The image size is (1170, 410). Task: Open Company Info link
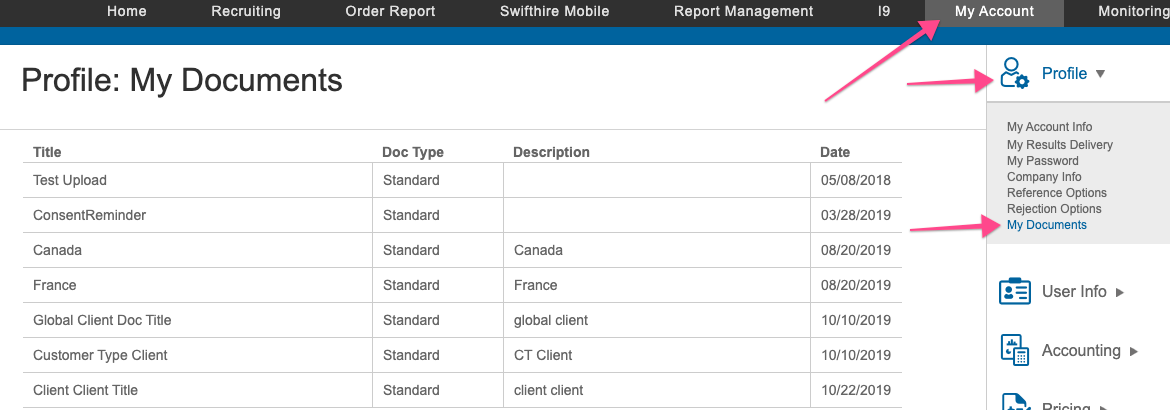(x=1044, y=177)
